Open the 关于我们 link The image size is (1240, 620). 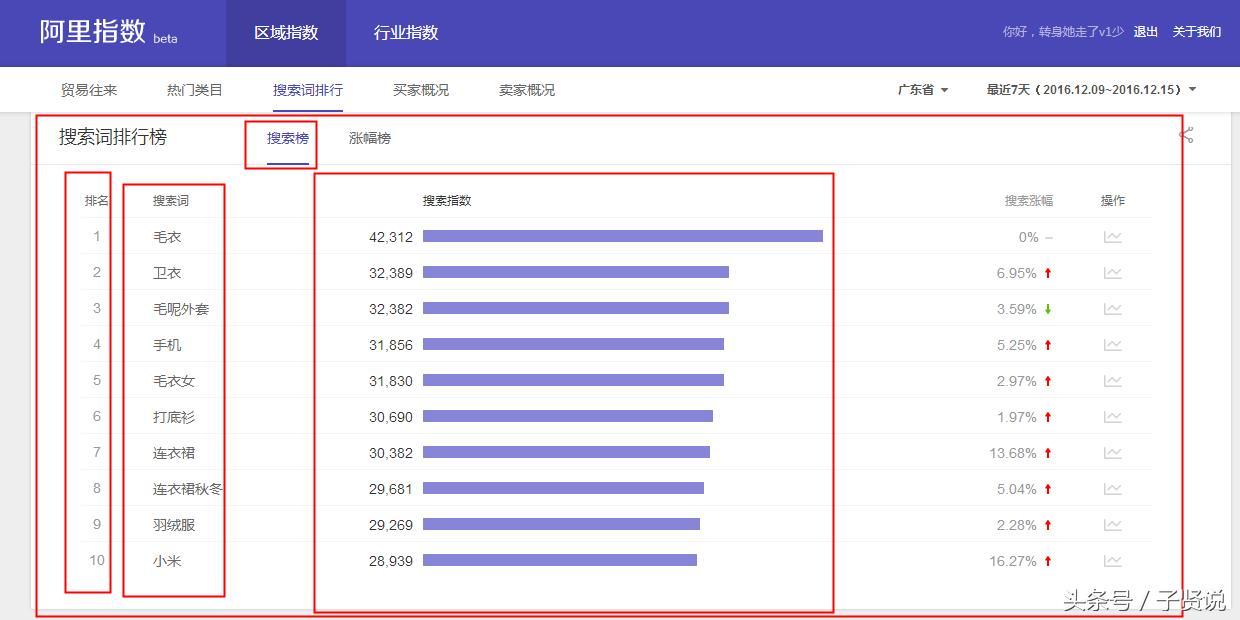click(x=1197, y=32)
